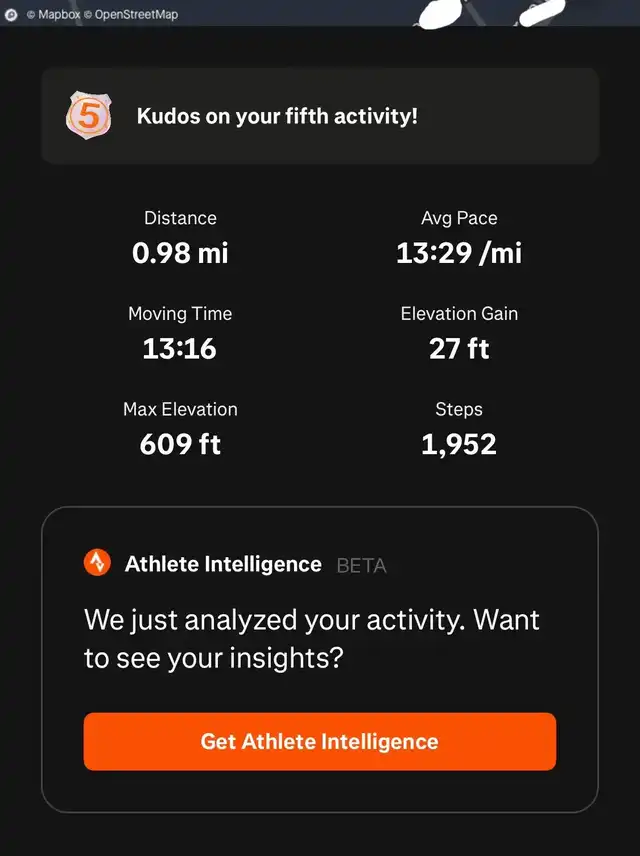
Task: Click the Strava Athlete Intelligence logo icon
Action: [97, 562]
